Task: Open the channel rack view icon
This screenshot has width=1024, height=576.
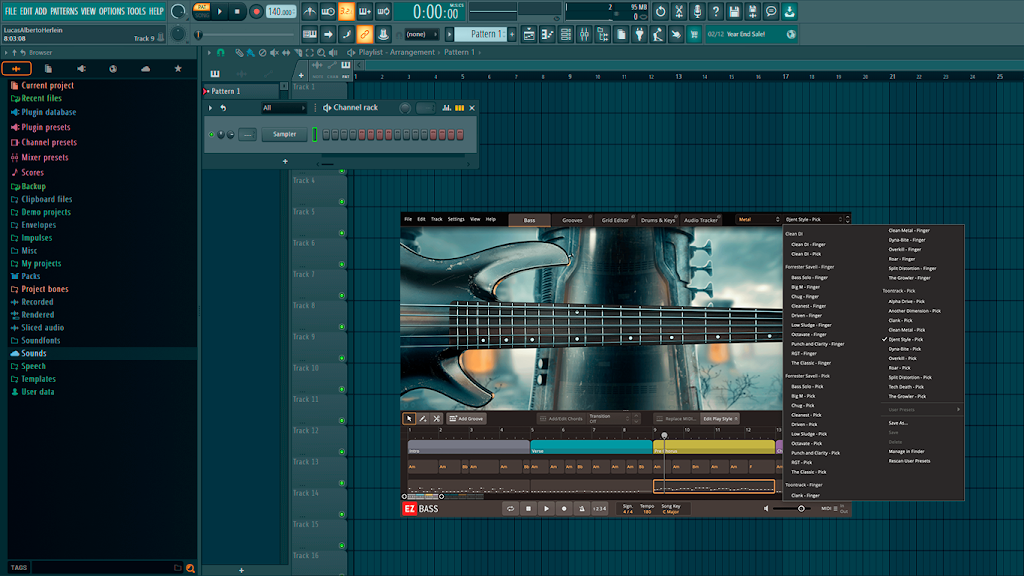Action: click(x=566, y=34)
